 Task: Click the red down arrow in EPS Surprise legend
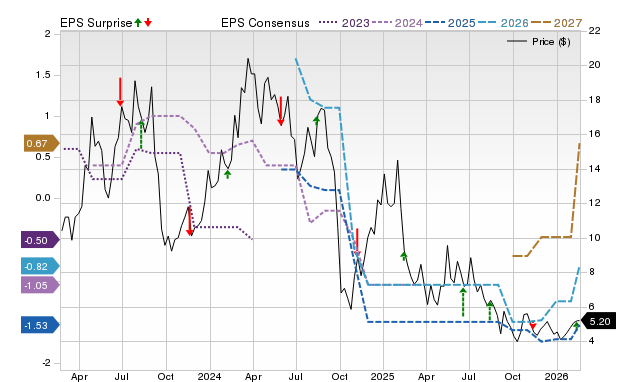coord(148,23)
